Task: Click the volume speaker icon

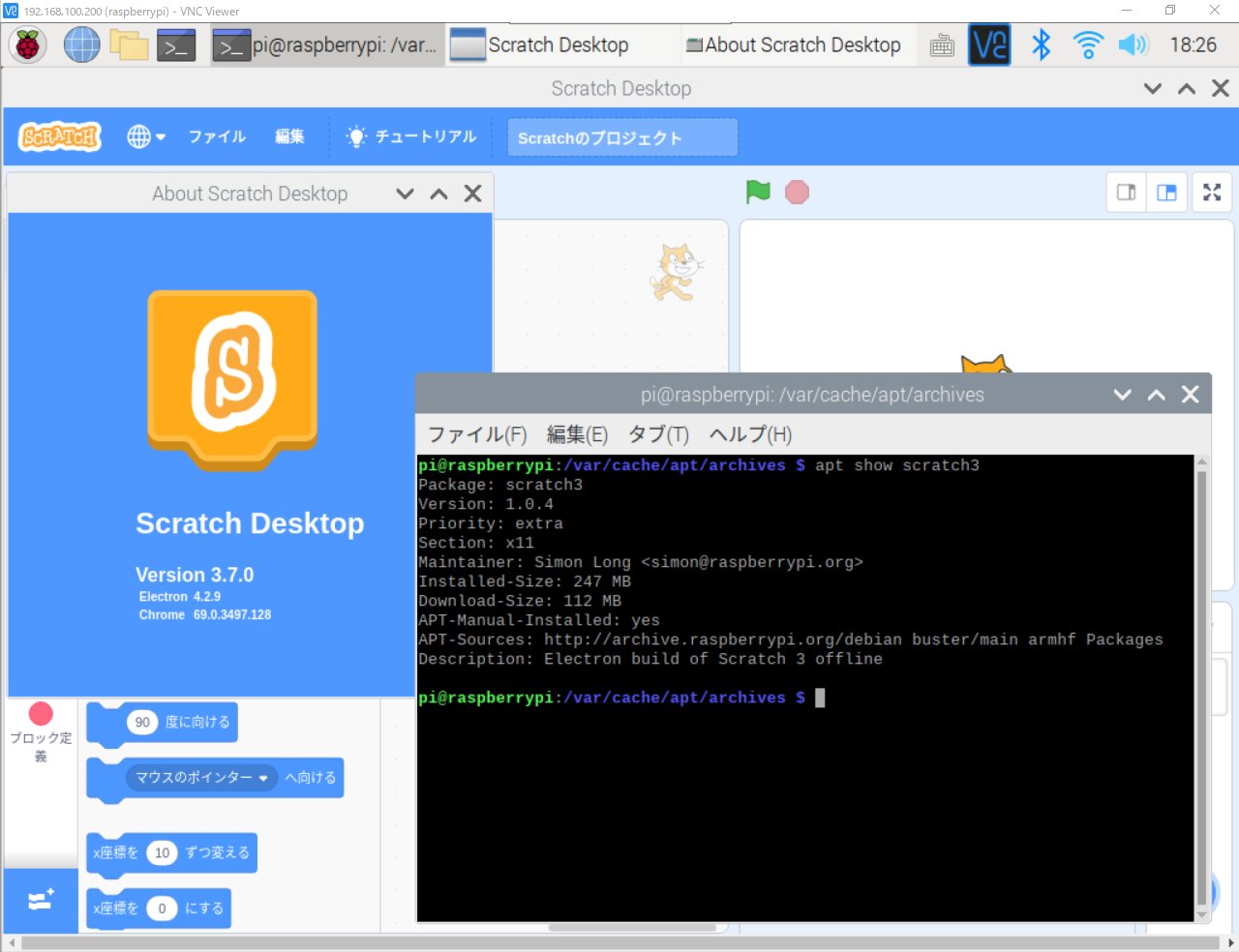Action: coord(1132,45)
